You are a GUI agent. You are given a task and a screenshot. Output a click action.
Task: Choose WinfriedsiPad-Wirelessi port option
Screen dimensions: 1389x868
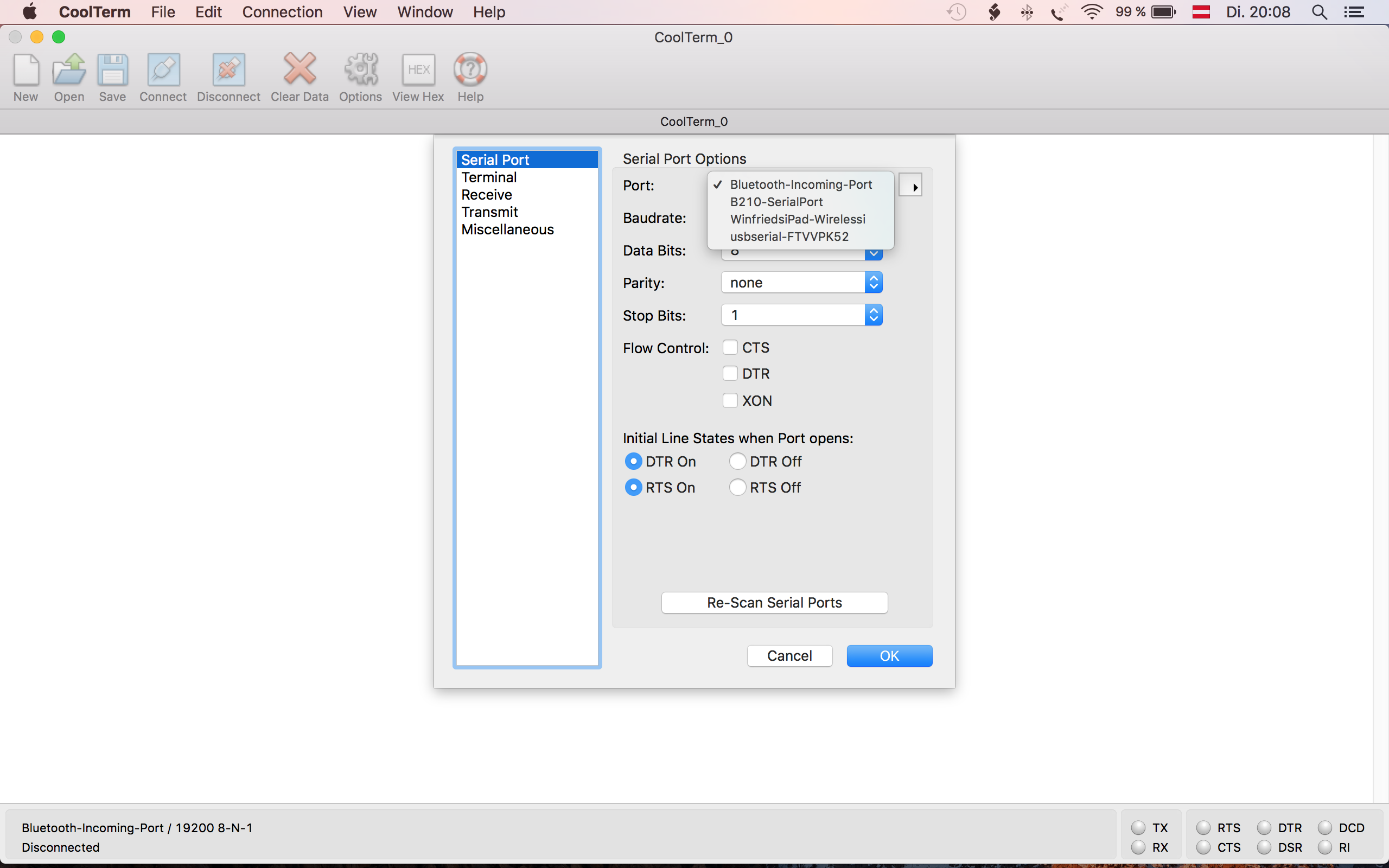point(801,219)
